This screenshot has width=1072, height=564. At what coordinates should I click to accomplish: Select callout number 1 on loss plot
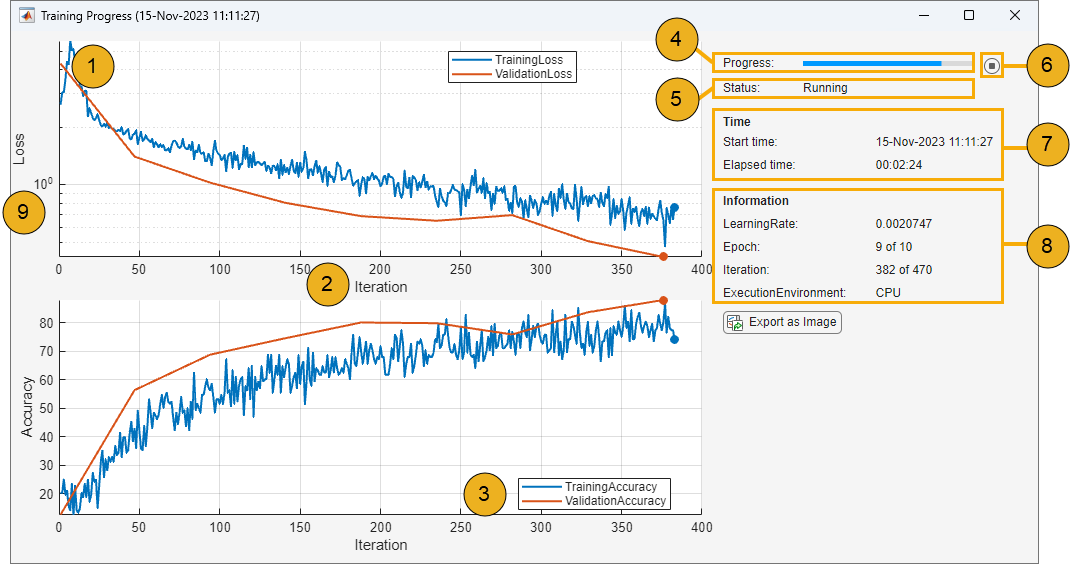point(92,67)
